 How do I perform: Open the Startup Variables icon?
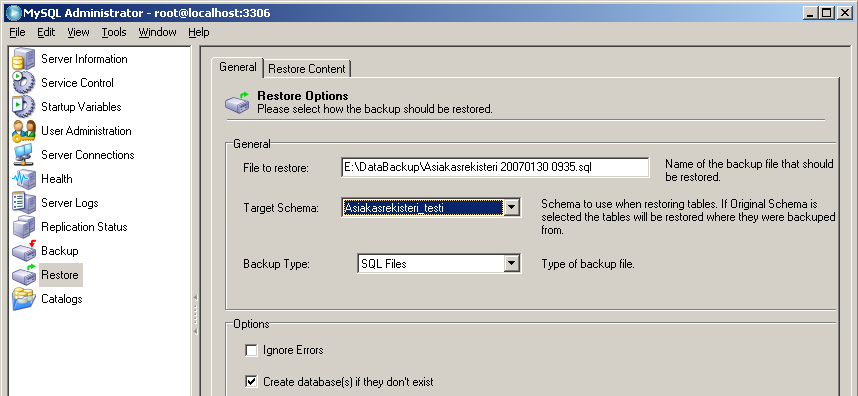click(24, 107)
